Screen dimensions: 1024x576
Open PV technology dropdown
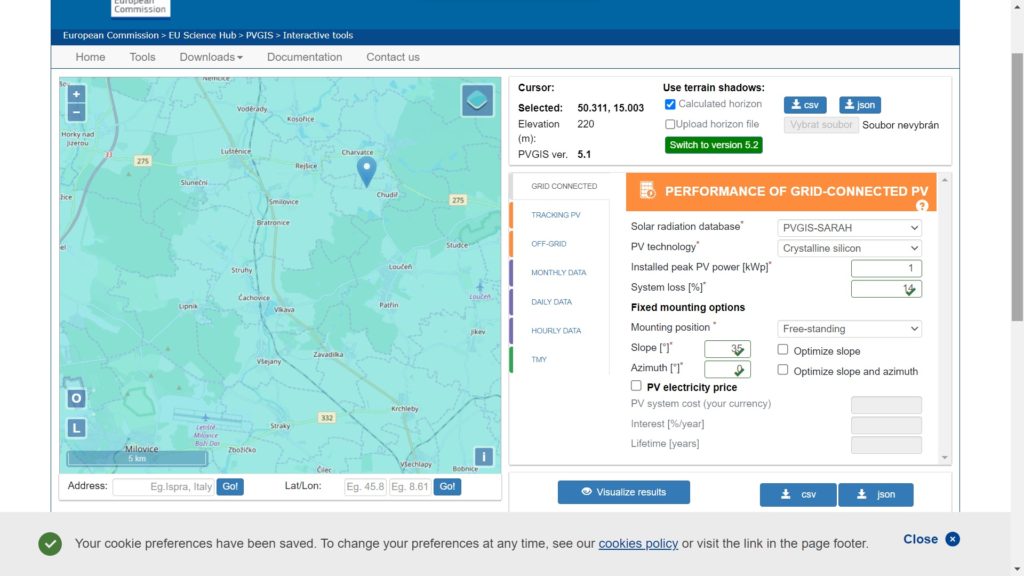850,248
